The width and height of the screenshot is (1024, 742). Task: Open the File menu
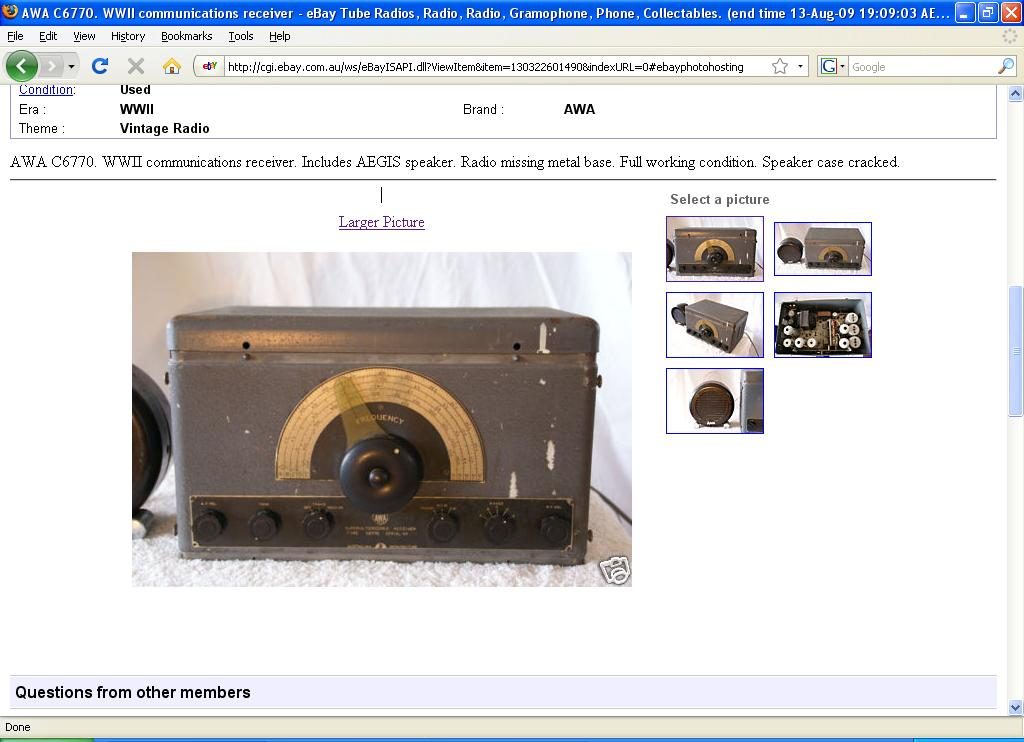pyautogui.click(x=15, y=37)
